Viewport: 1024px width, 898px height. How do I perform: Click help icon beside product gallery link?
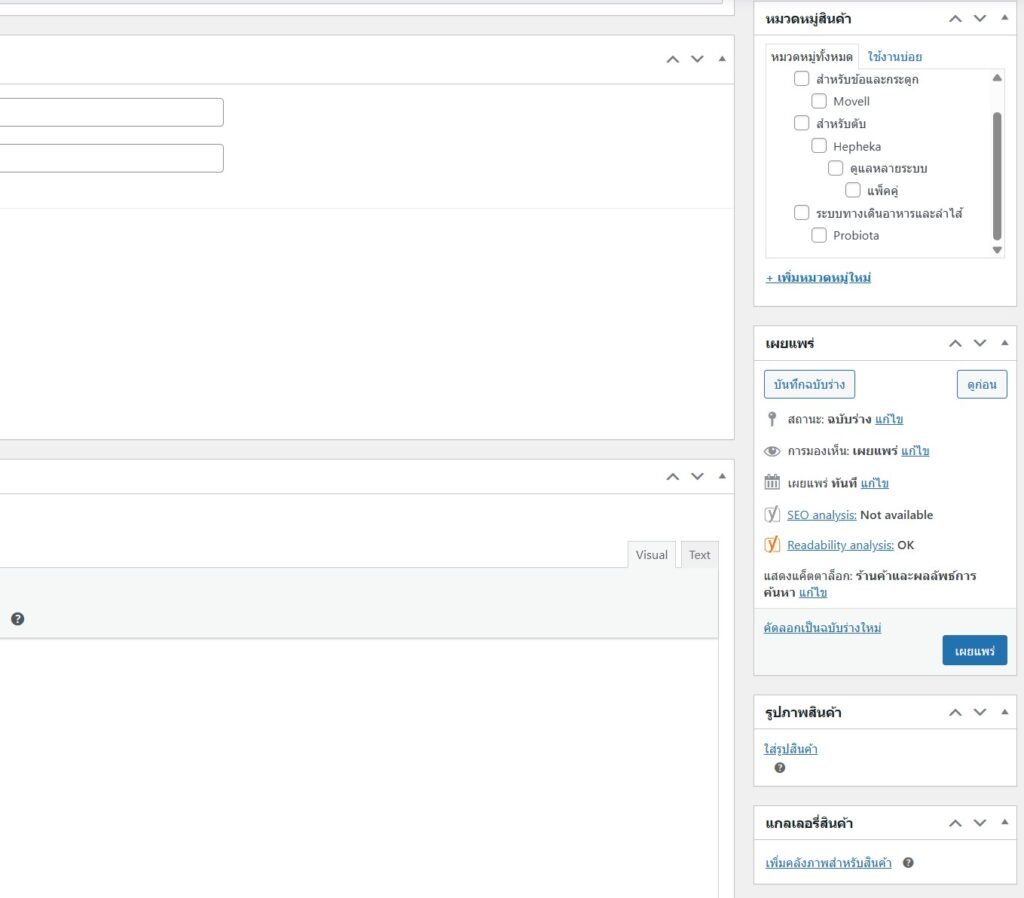(908, 862)
